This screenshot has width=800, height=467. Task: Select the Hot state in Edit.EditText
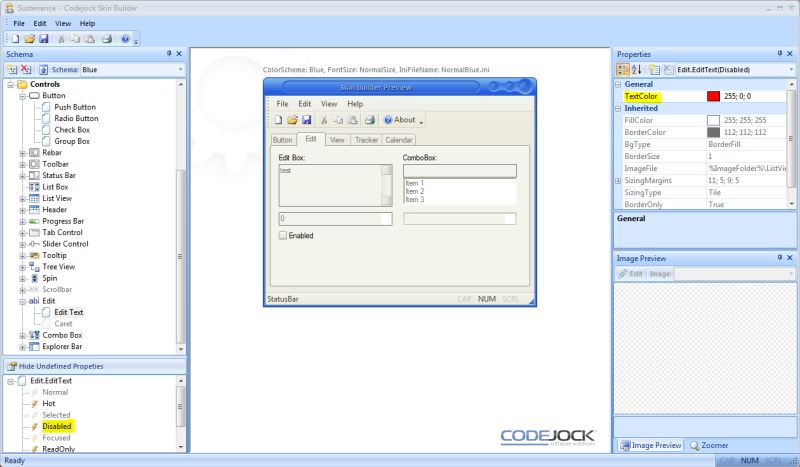49,403
